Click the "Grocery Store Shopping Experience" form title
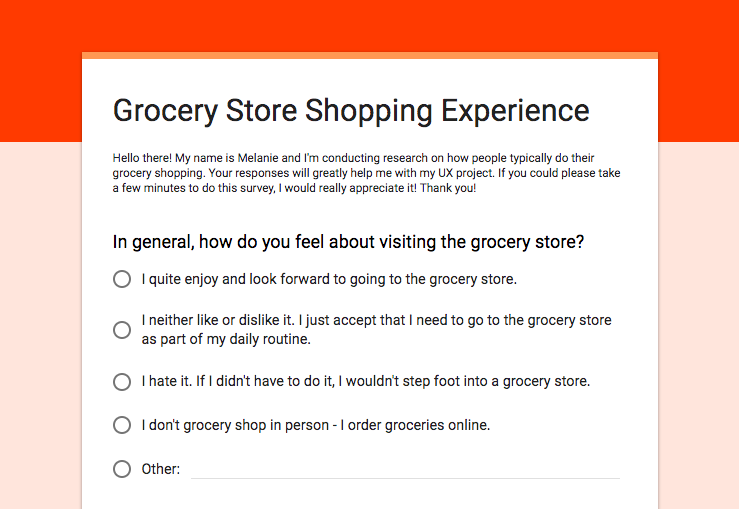 coord(351,111)
